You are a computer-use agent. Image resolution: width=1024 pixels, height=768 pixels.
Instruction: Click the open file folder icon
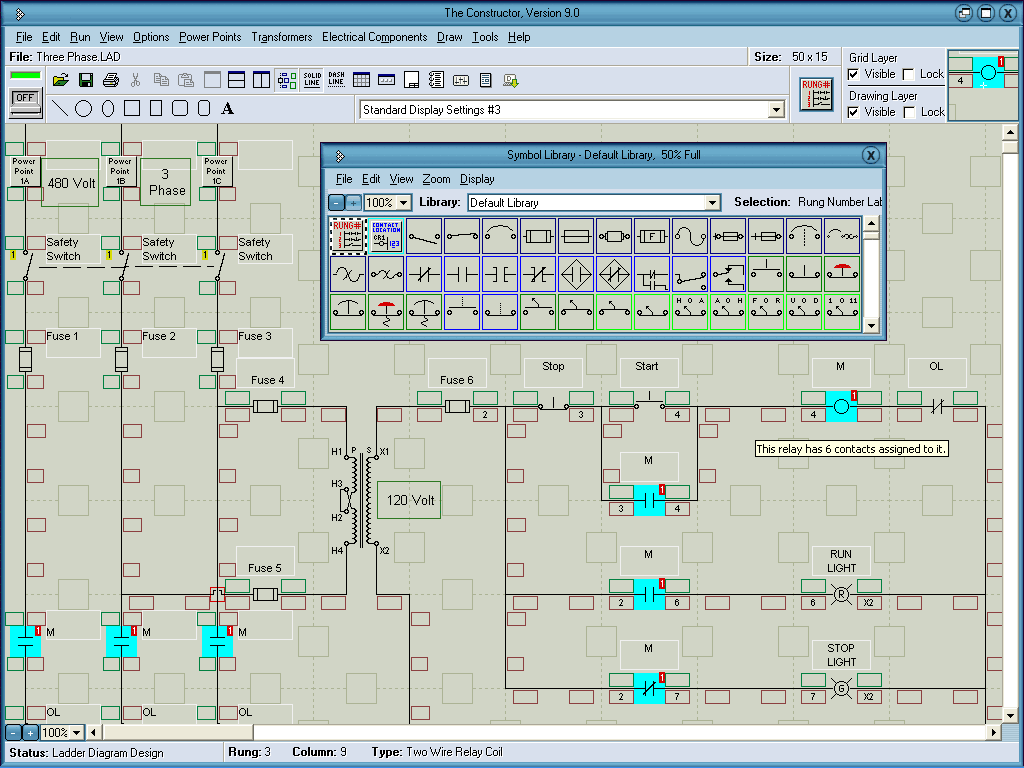click(61, 80)
